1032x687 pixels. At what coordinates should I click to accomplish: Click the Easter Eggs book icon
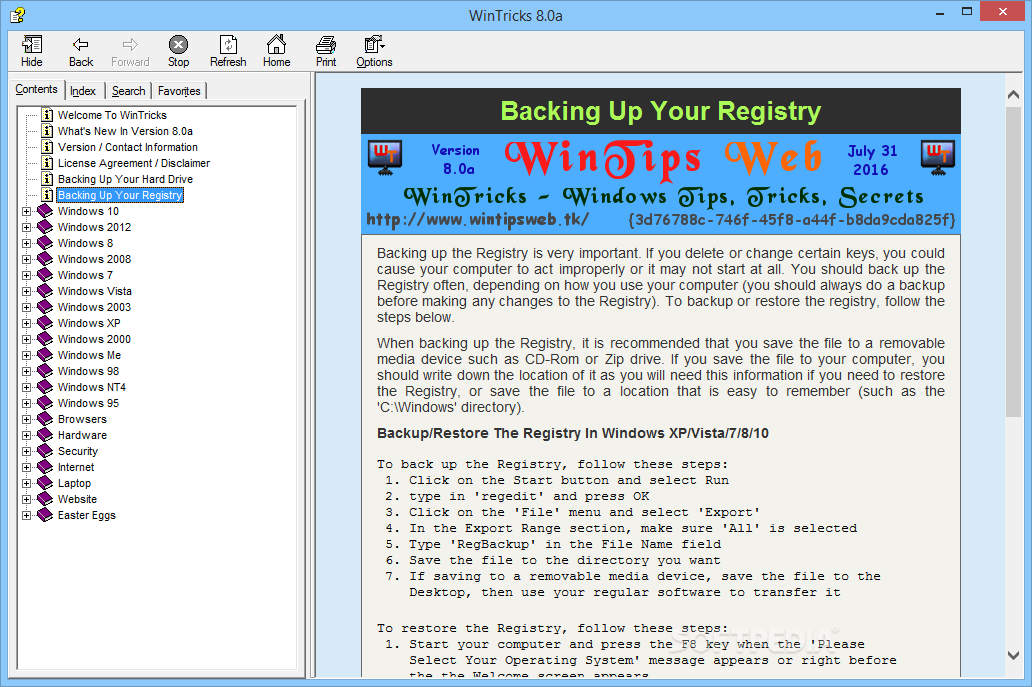click(45, 515)
